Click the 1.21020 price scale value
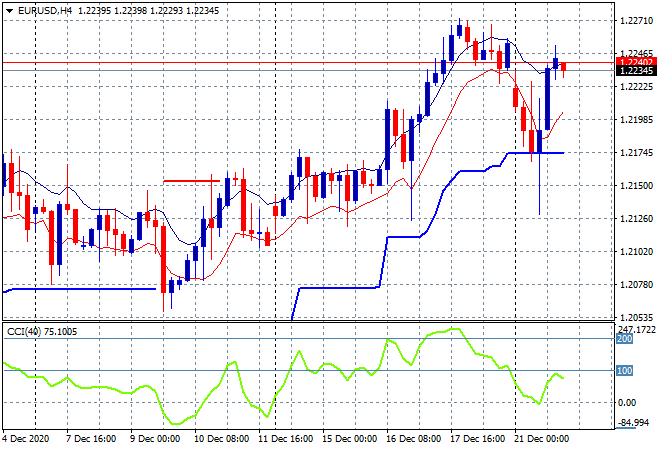Image resolution: width=660 pixels, height=450 pixels. point(636,252)
